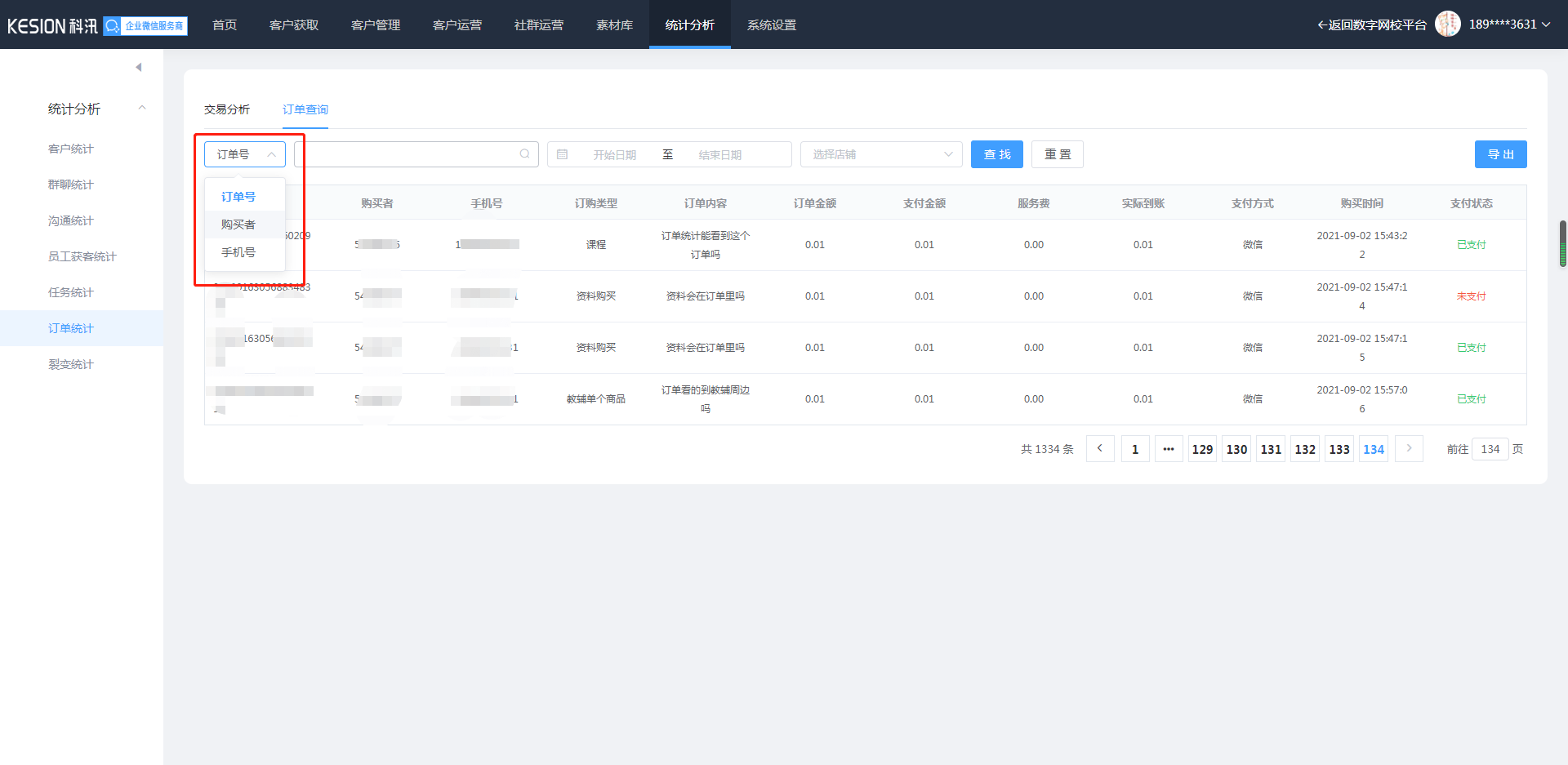1568x765 pixels.
Task: Click the calendar icon in date range
Action: pyautogui.click(x=562, y=154)
